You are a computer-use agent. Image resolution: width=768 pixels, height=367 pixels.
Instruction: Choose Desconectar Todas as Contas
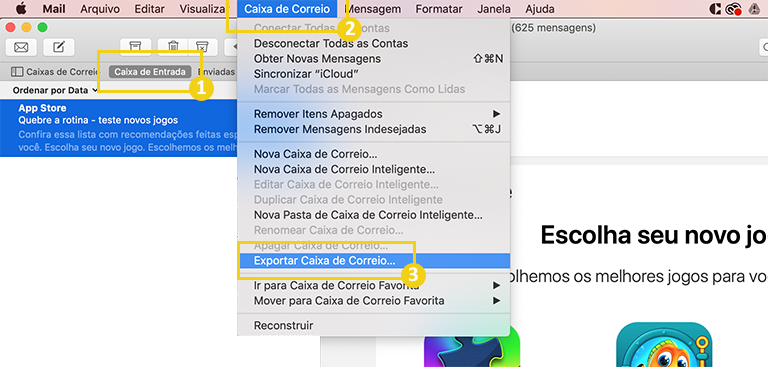(374, 44)
